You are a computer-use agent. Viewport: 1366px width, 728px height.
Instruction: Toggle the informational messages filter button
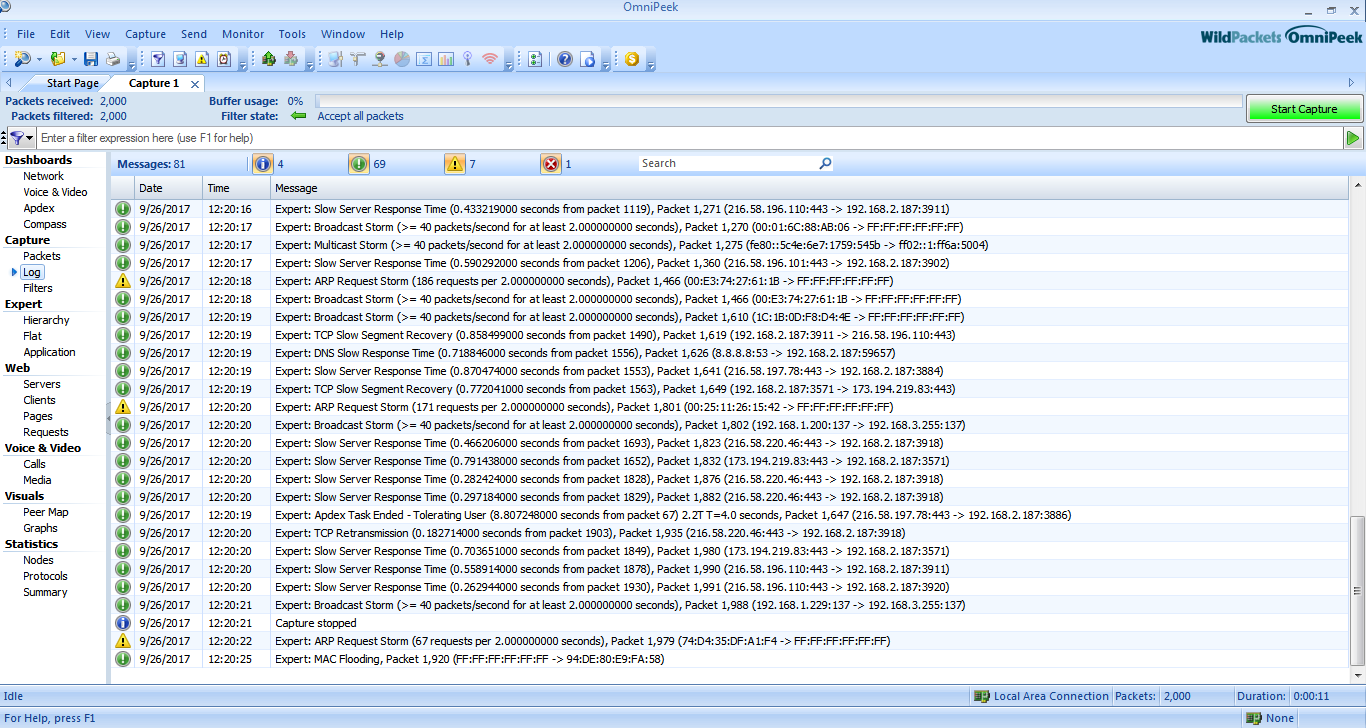pos(262,164)
